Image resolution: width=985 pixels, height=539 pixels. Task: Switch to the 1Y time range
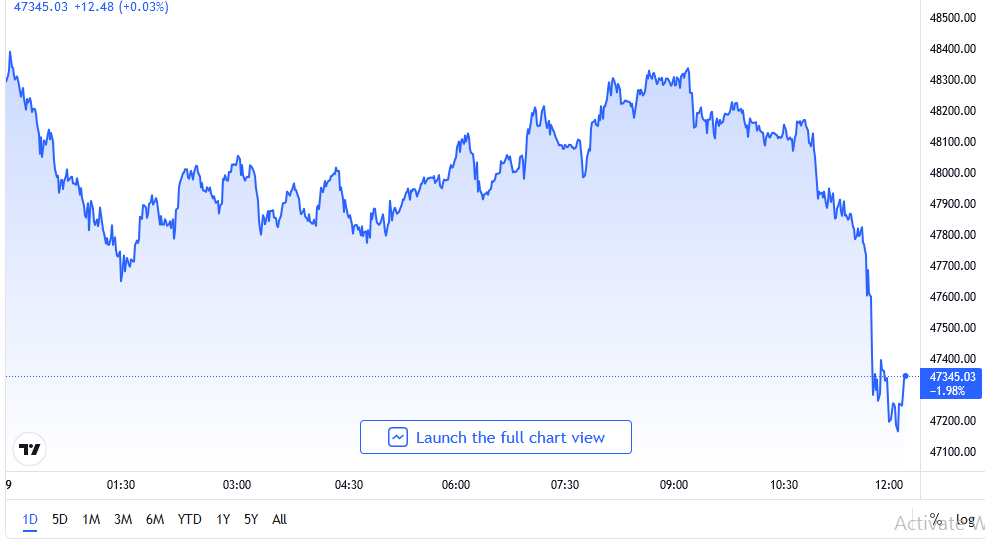coord(223,519)
